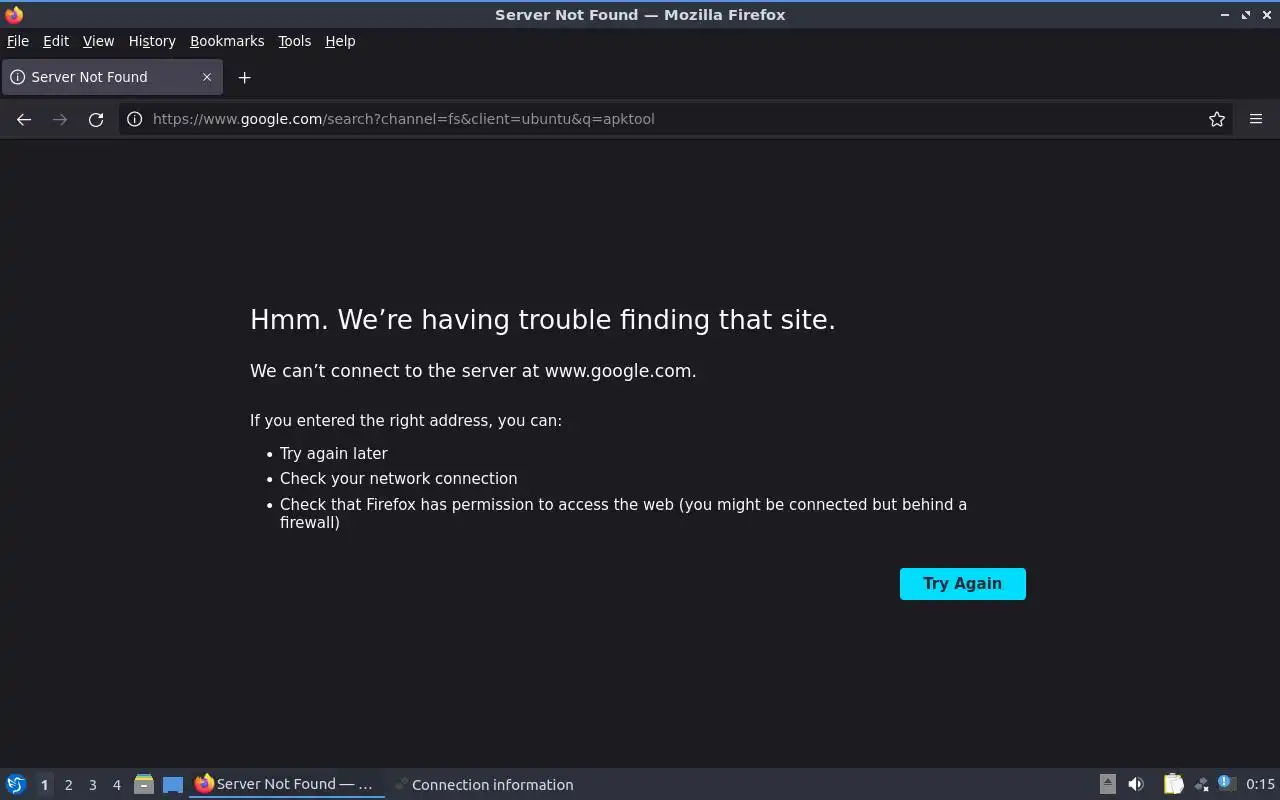Click 'Check your network connection' bullet
Viewport: 1280px width, 800px height.
tap(399, 479)
